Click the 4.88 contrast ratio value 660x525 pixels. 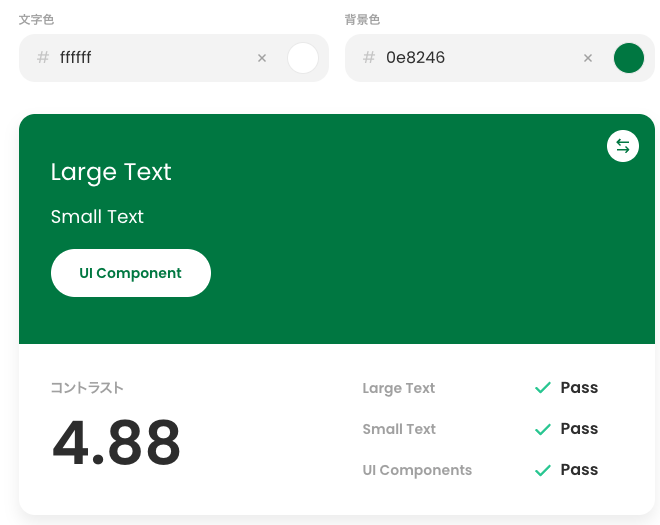(116, 442)
